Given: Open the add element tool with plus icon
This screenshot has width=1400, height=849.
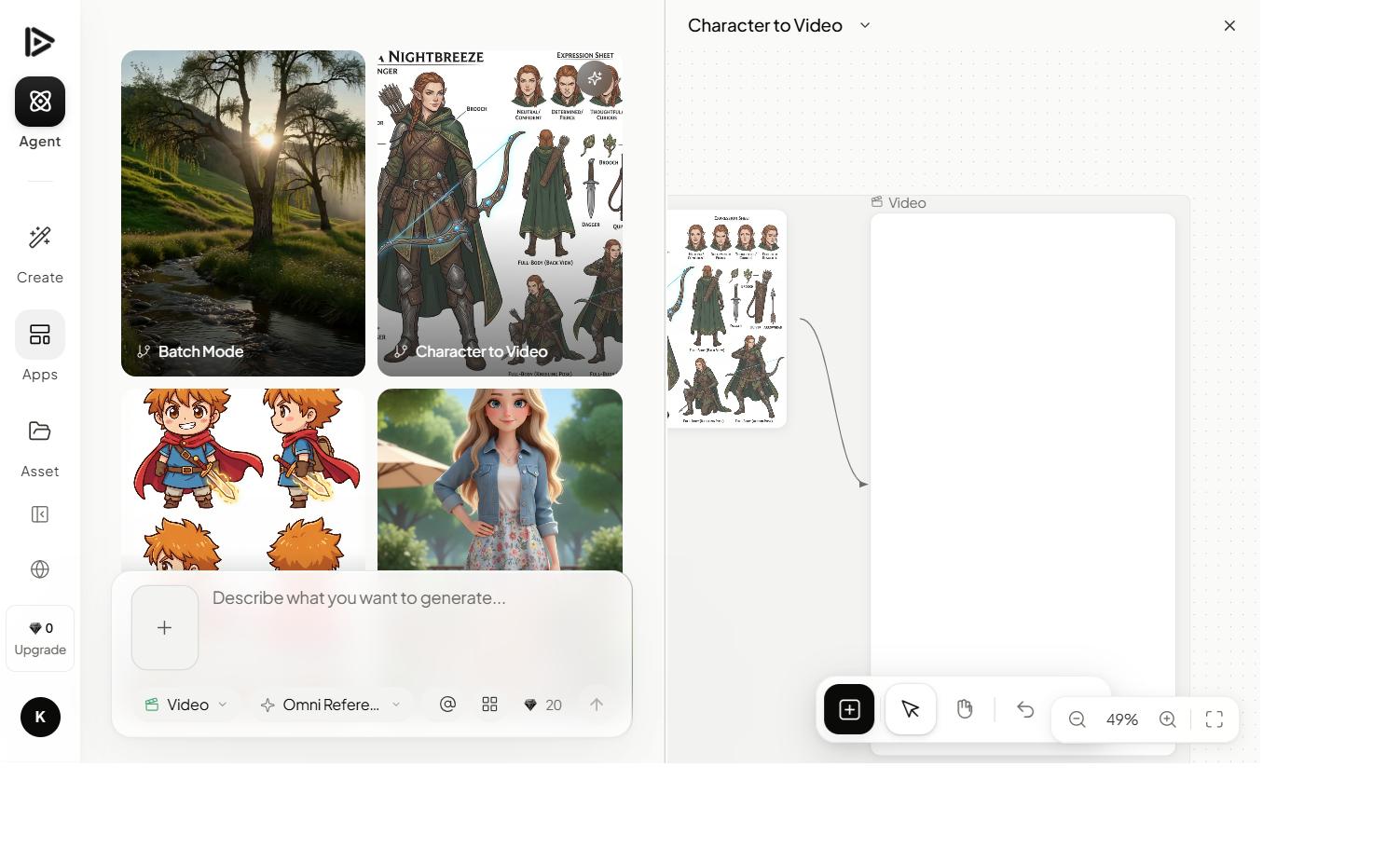Looking at the screenshot, I should (848, 708).
